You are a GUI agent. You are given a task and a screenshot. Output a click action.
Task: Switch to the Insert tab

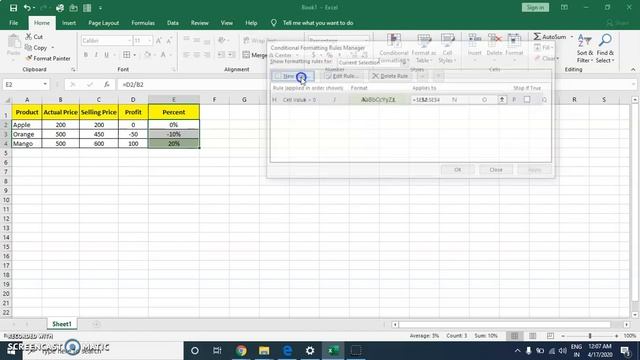(69, 23)
